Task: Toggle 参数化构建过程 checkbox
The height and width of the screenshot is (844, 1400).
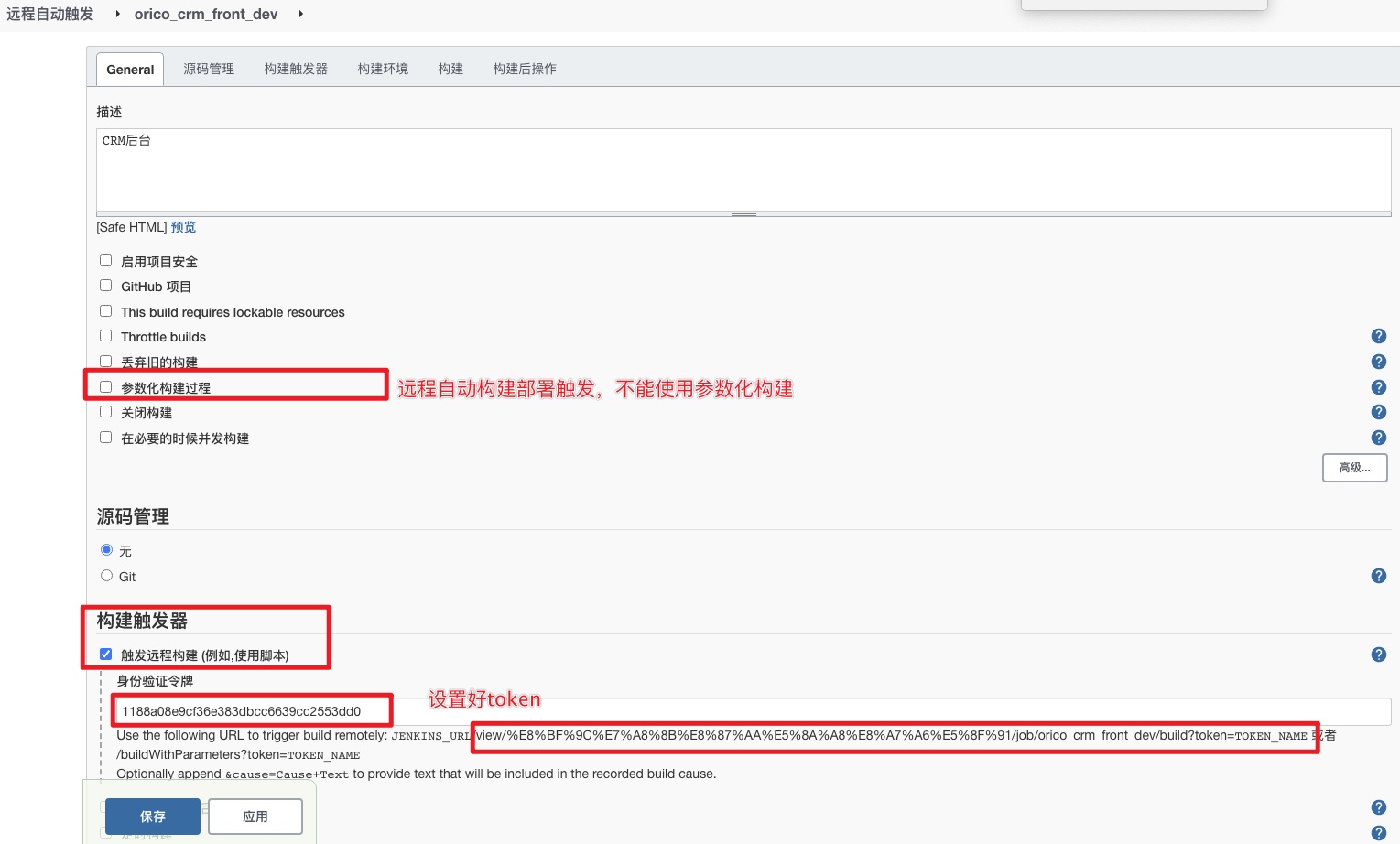Action: click(106, 387)
